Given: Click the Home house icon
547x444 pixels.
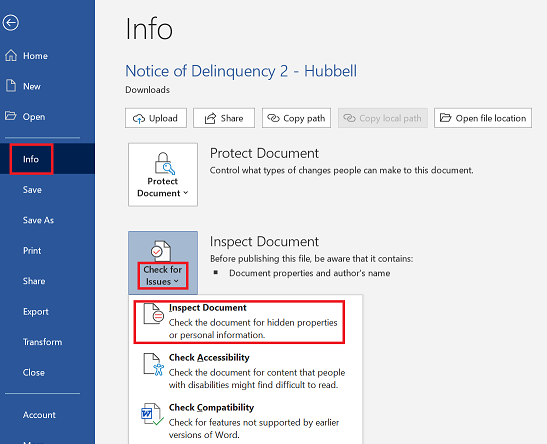Looking at the screenshot, I should 11,55.
